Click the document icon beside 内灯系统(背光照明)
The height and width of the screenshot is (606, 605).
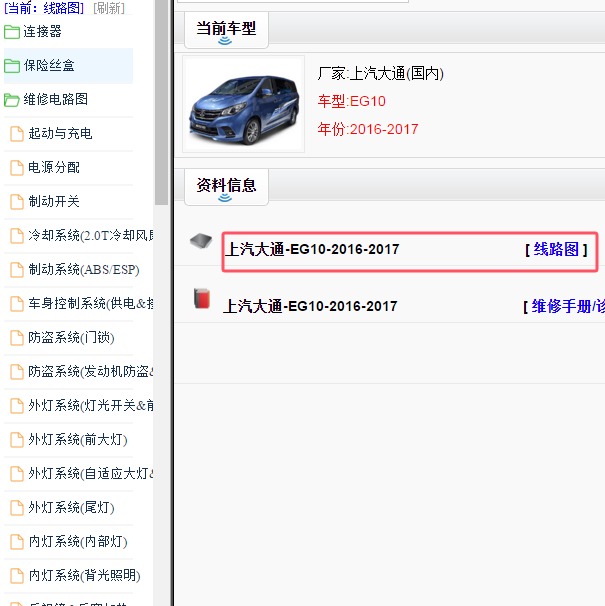click(x=17, y=576)
